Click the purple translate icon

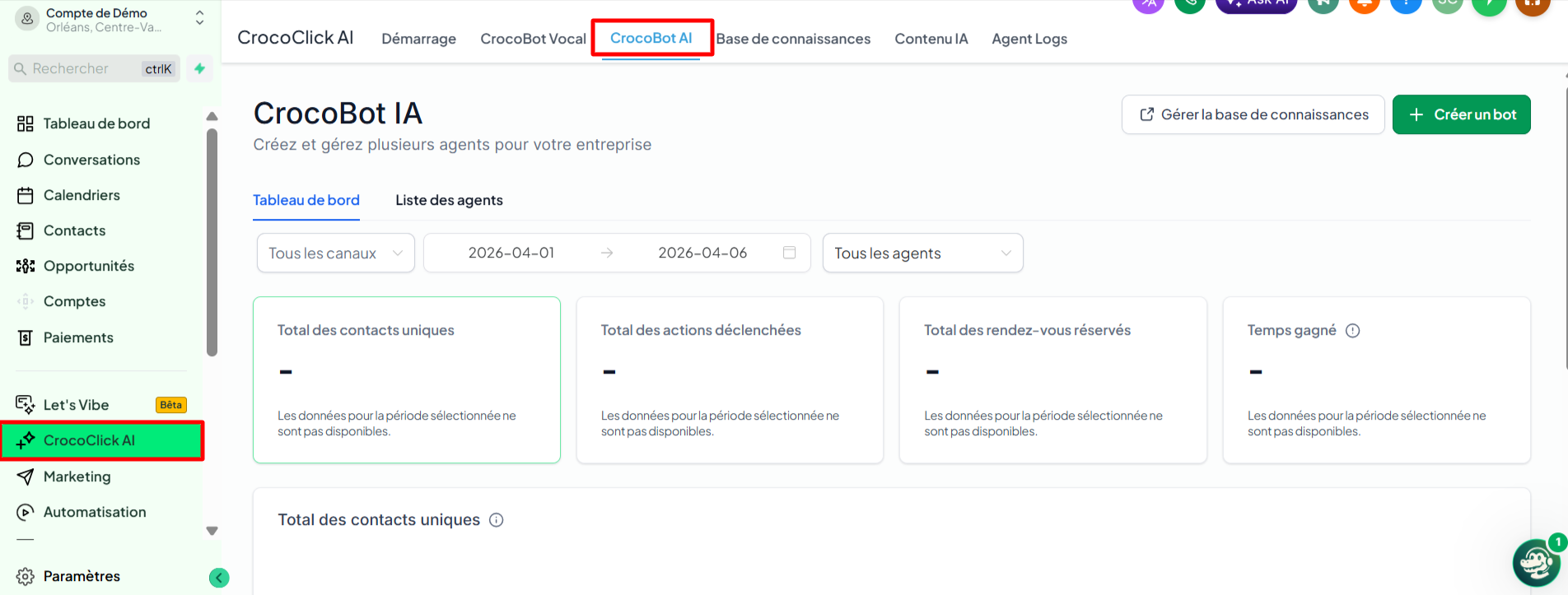[x=1149, y=4]
